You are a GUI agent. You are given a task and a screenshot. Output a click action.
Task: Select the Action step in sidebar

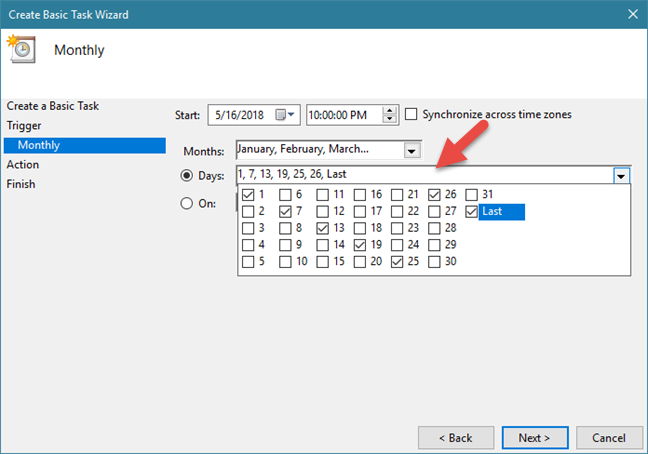point(23,165)
